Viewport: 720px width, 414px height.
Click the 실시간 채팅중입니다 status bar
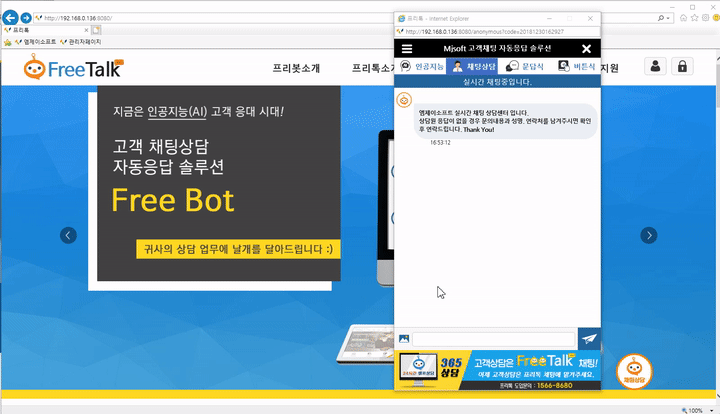pyautogui.click(x=497, y=82)
